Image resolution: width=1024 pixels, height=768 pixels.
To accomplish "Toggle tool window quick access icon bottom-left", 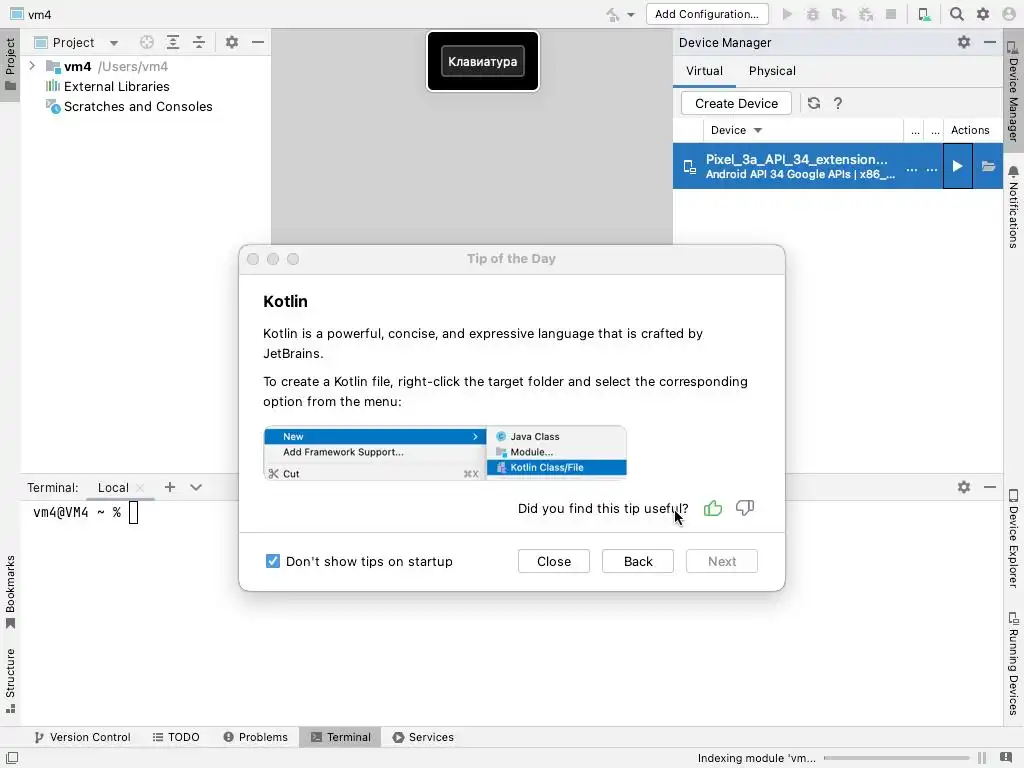I will pyautogui.click(x=12, y=758).
